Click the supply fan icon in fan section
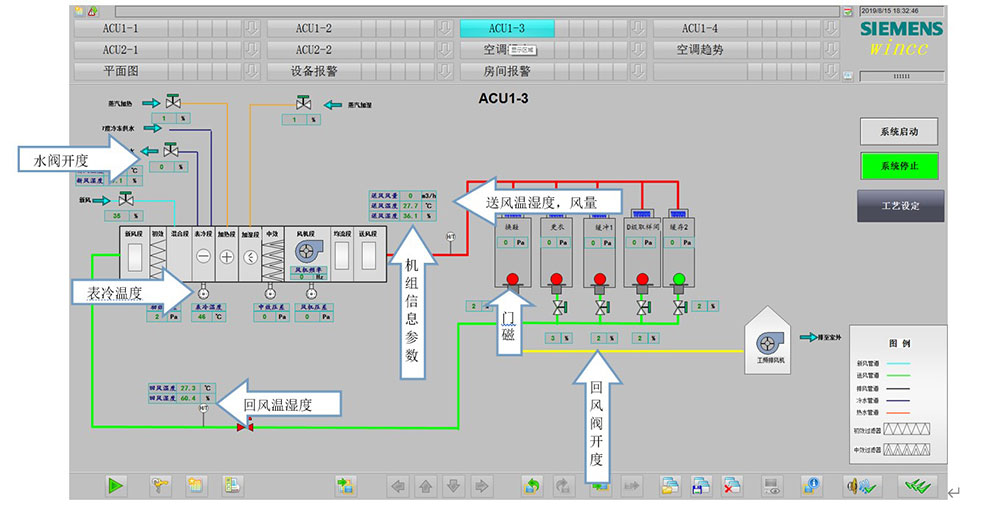1000x505 pixels. (309, 252)
